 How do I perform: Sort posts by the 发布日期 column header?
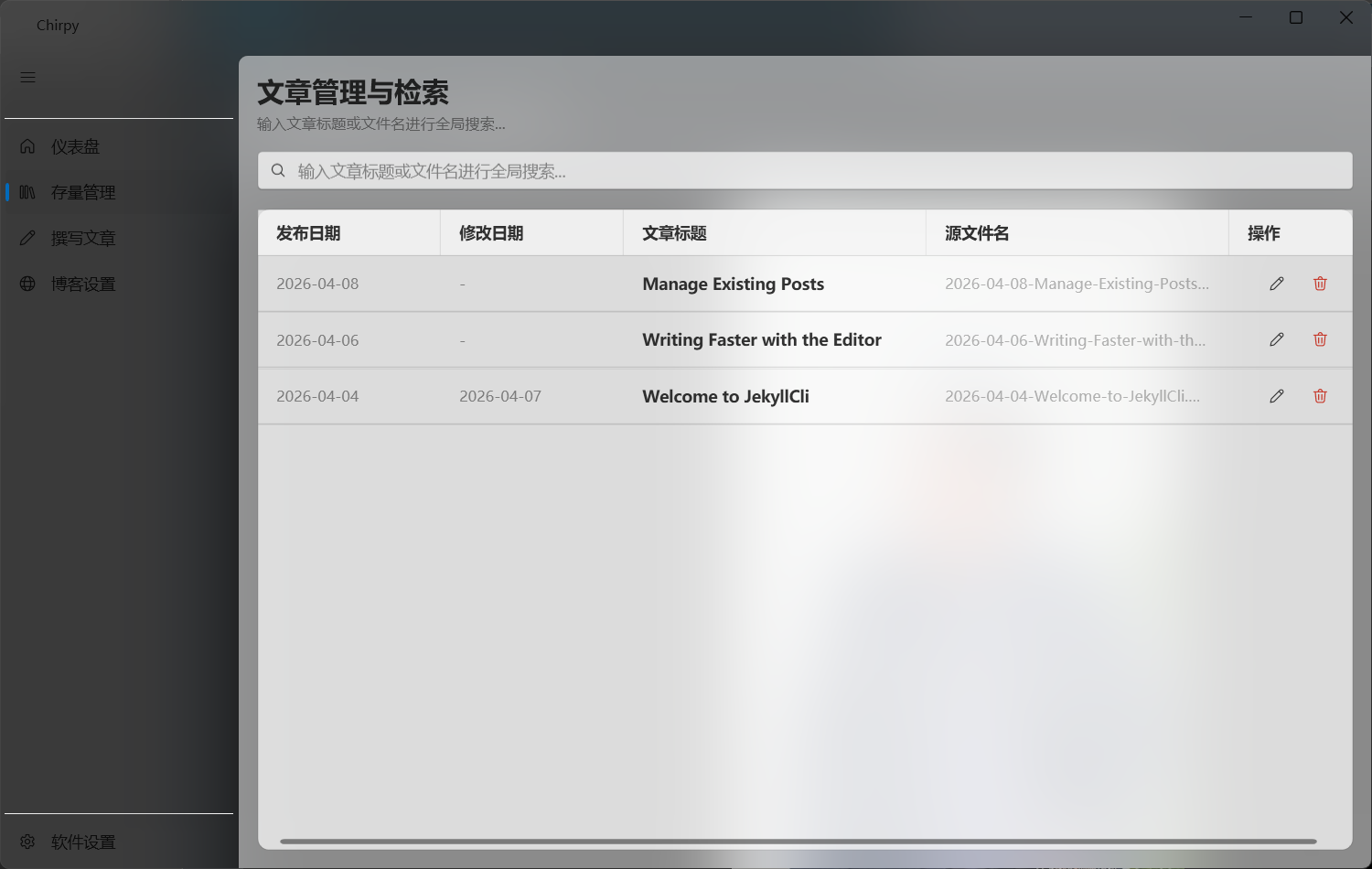[x=305, y=232]
